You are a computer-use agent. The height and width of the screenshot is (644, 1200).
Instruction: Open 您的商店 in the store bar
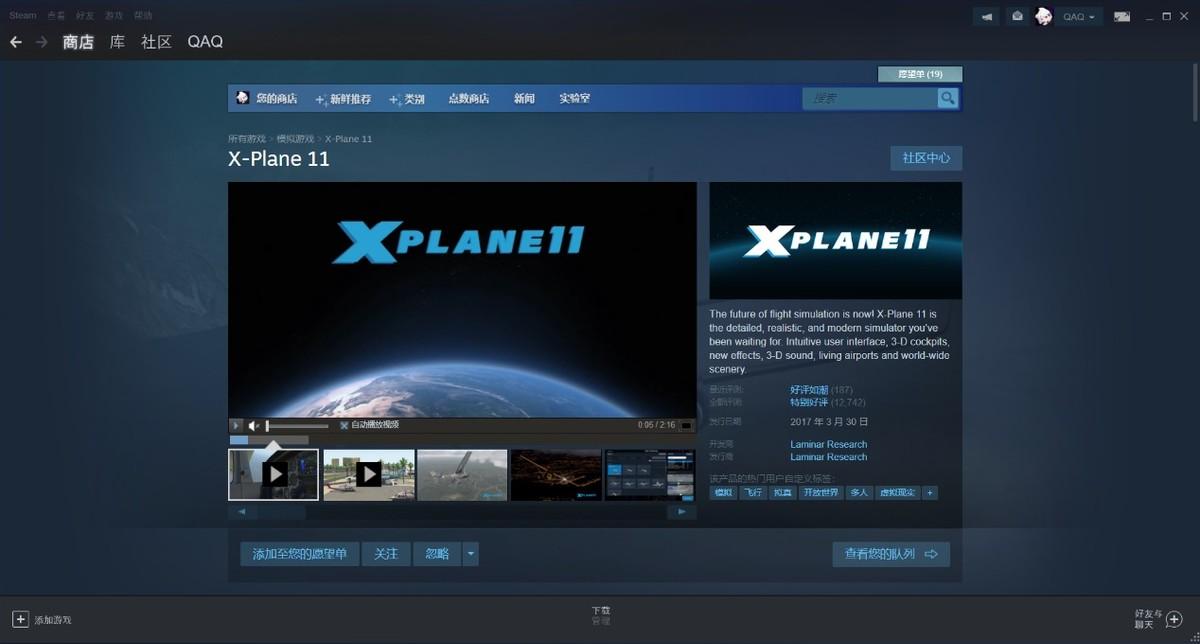pos(277,98)
